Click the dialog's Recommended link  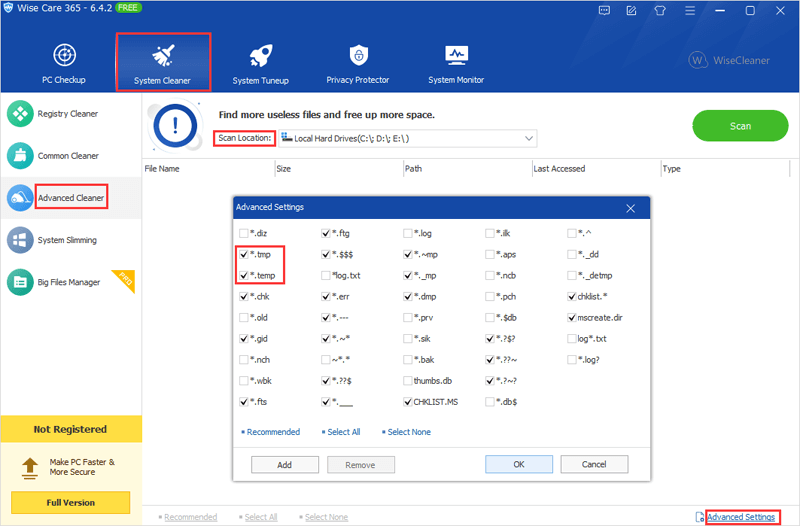[273, 432]
